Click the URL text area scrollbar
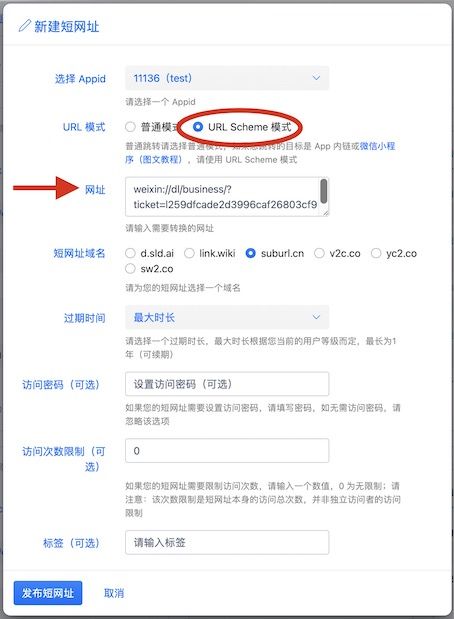The image size is (454, 619). pyautogui.click(x=324, y=191)
